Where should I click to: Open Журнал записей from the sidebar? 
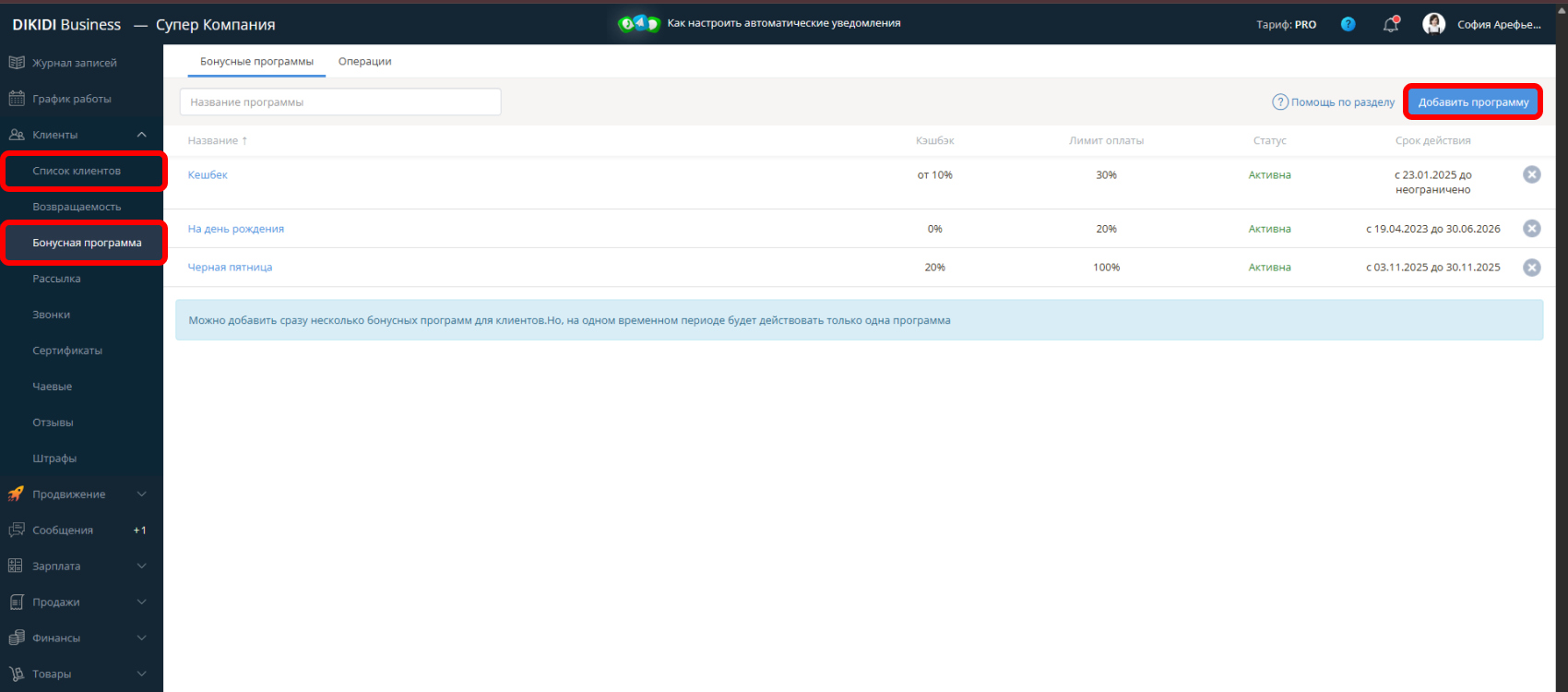pyautogui.click(x=74, y=63)
